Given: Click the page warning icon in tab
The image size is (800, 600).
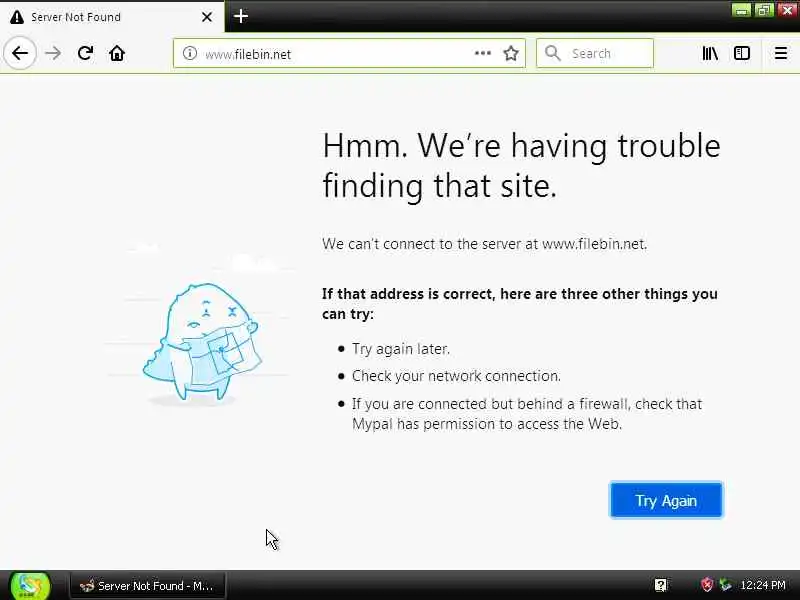Looking at the screenshot, I should [17, 17].
